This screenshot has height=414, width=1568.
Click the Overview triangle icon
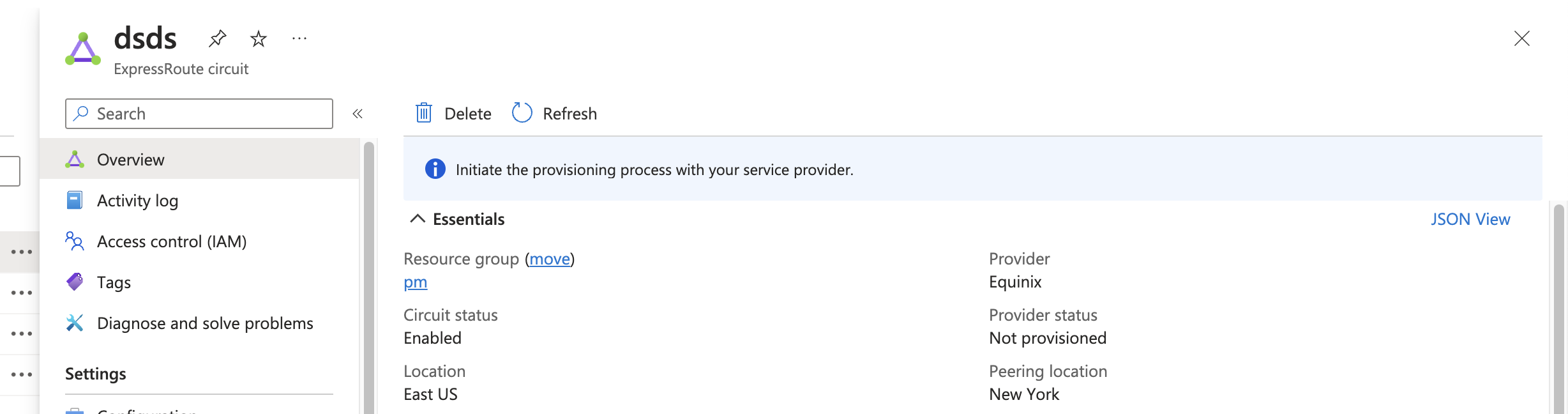click(76, 159)
